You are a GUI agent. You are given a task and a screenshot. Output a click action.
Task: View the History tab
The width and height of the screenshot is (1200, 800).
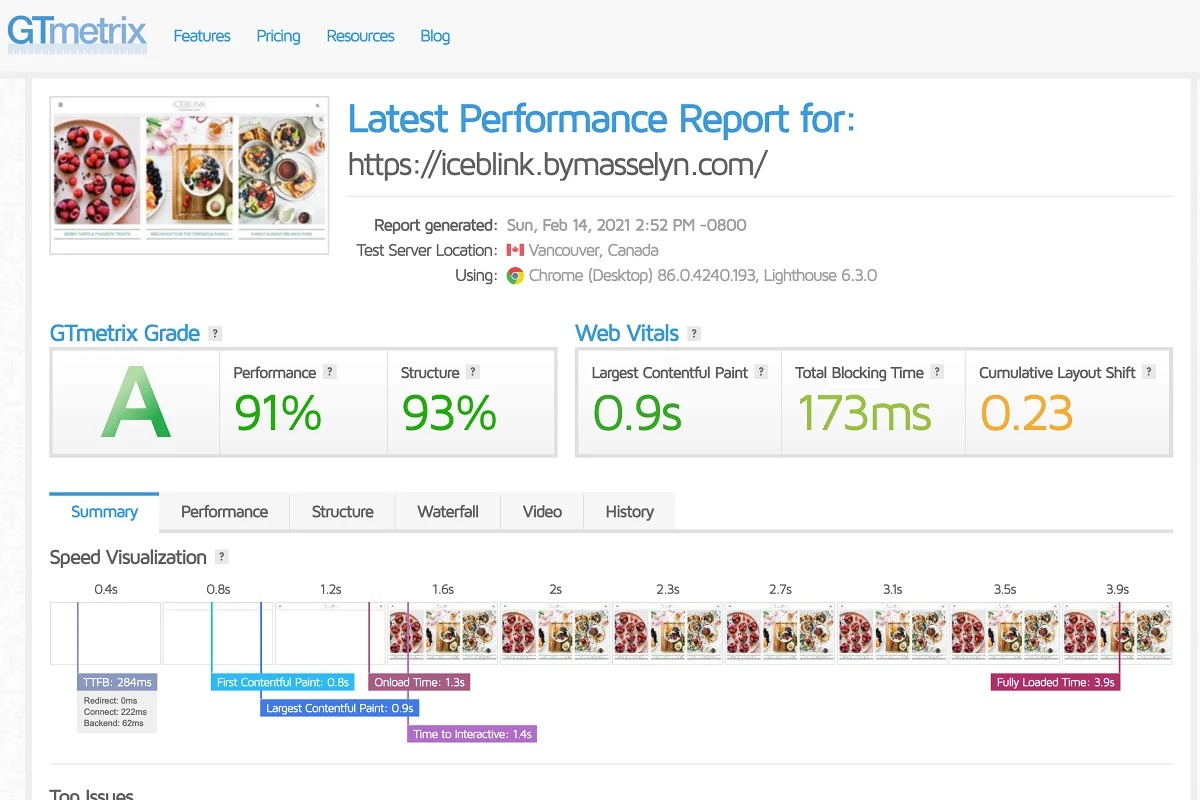629,511
